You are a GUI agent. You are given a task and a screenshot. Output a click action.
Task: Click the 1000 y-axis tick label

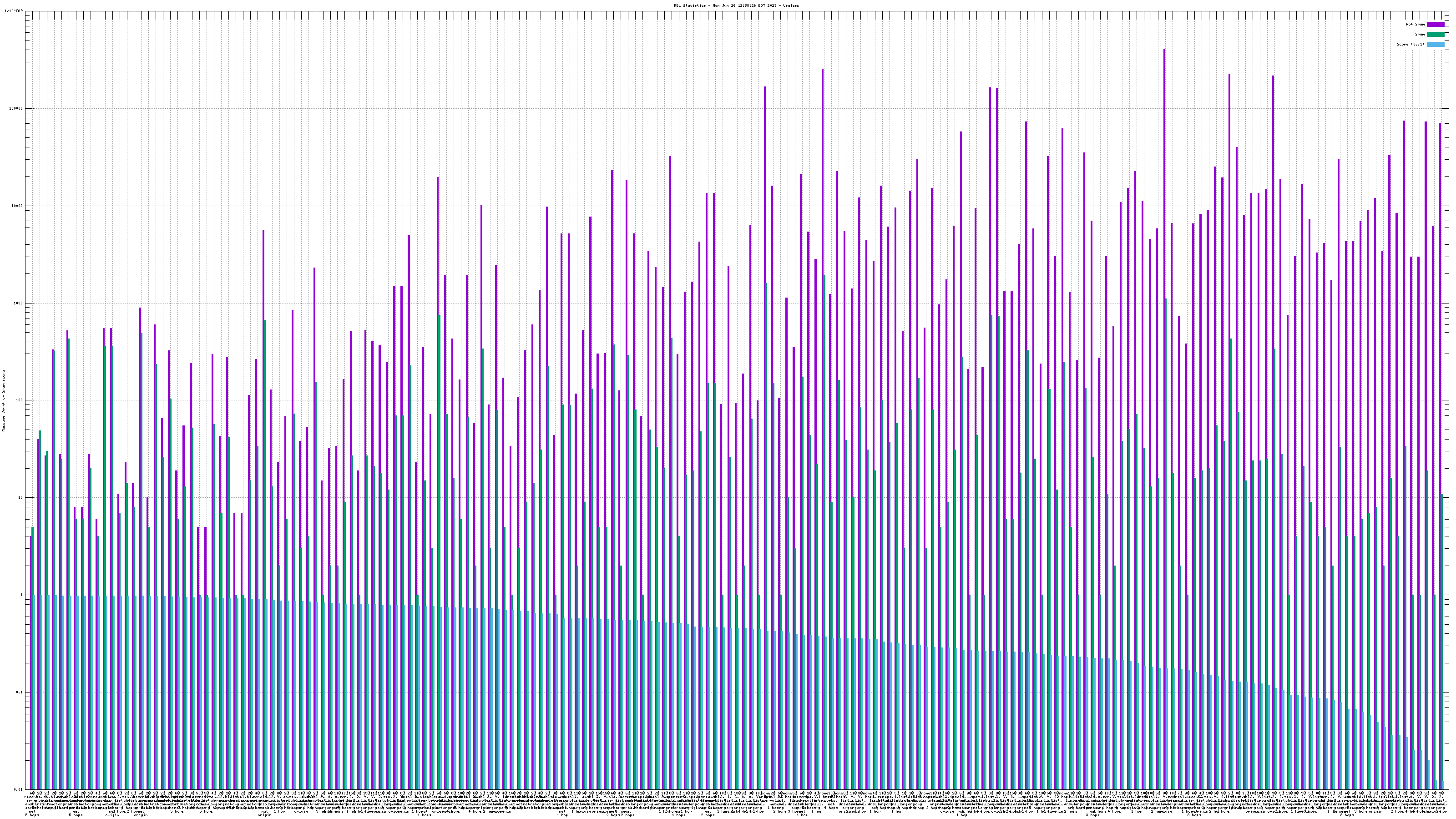[18, 303]
